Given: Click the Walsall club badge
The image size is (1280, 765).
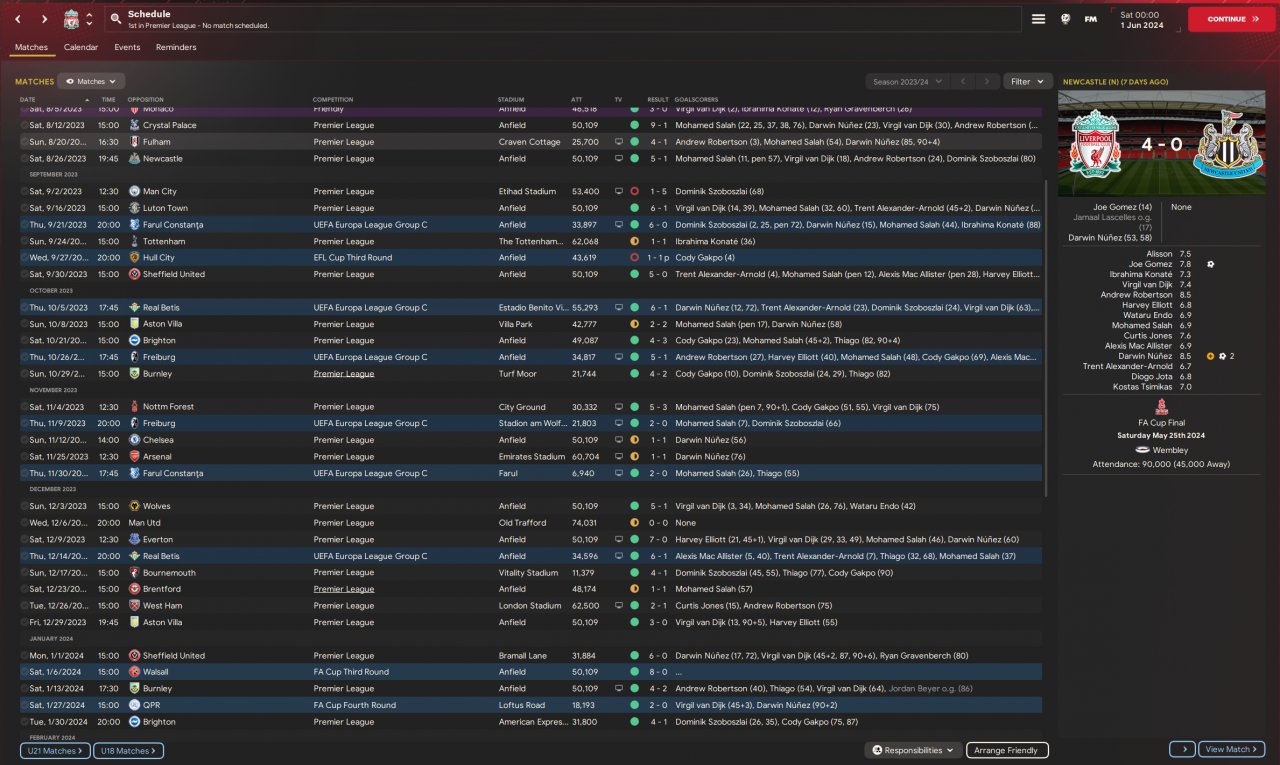Looking at the screenshot, I should coord(135,672).
